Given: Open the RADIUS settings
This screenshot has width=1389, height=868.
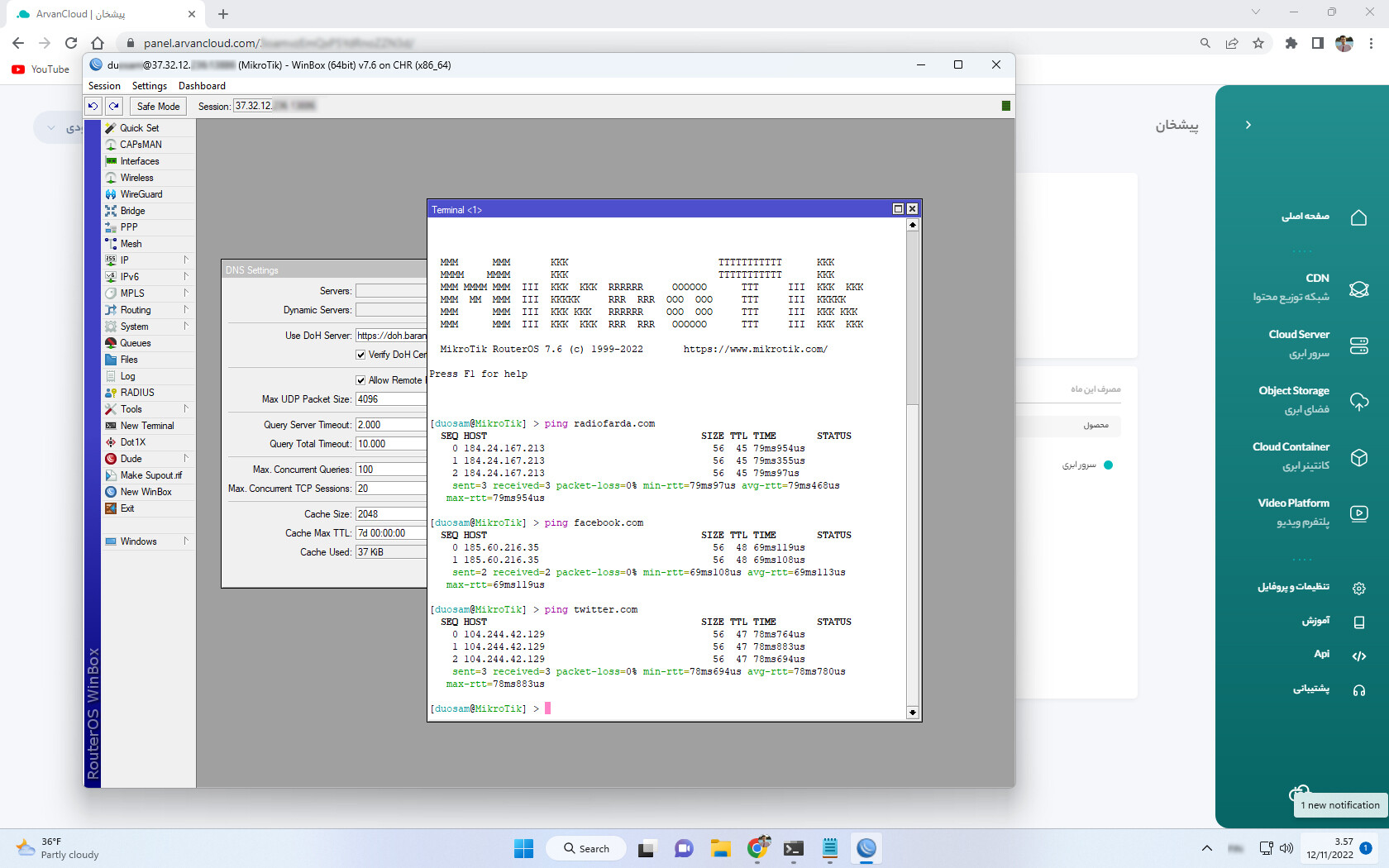Looking at the screenshot, I should point(137,393).
